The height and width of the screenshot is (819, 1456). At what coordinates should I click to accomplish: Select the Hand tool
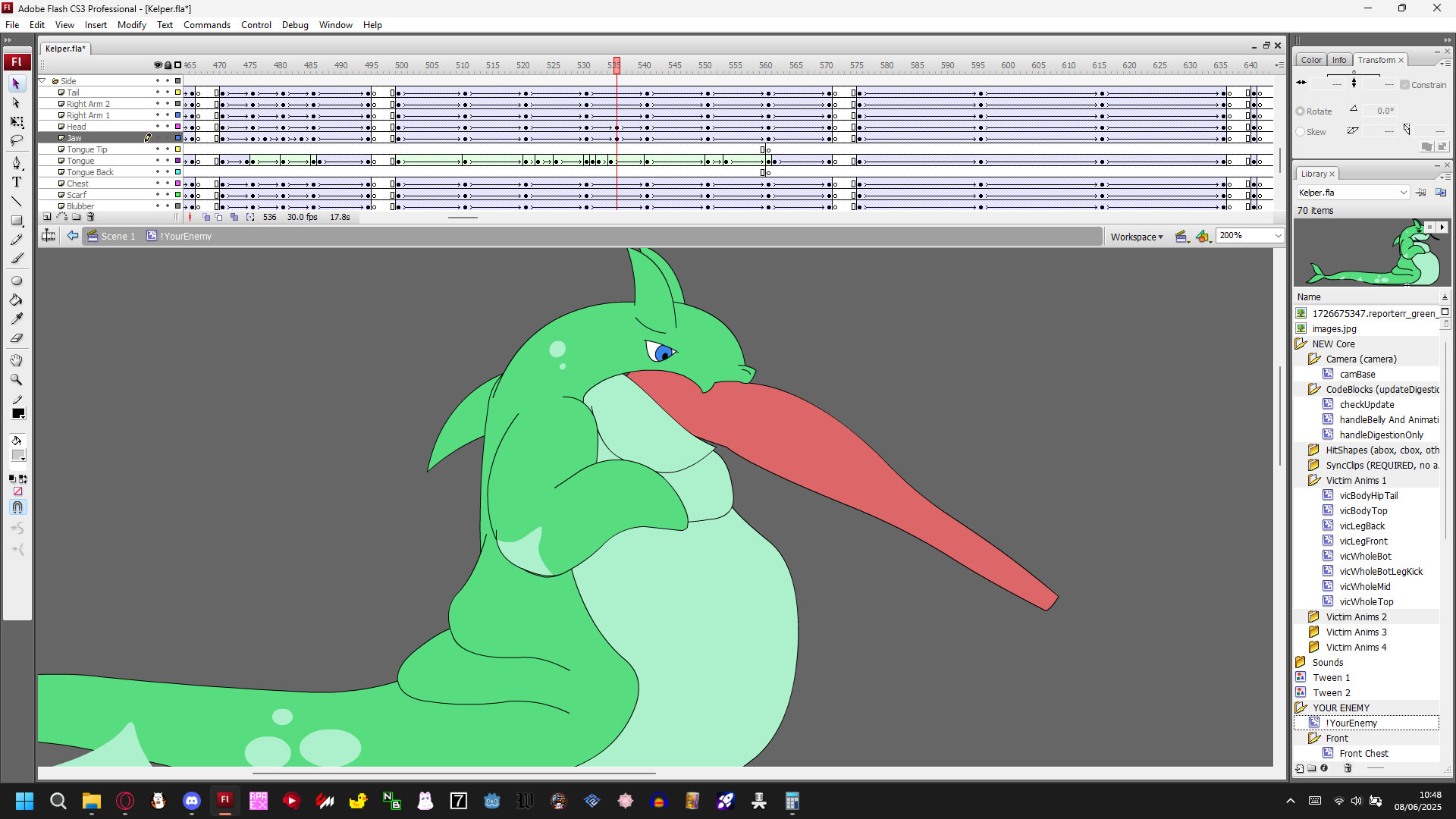16,360
